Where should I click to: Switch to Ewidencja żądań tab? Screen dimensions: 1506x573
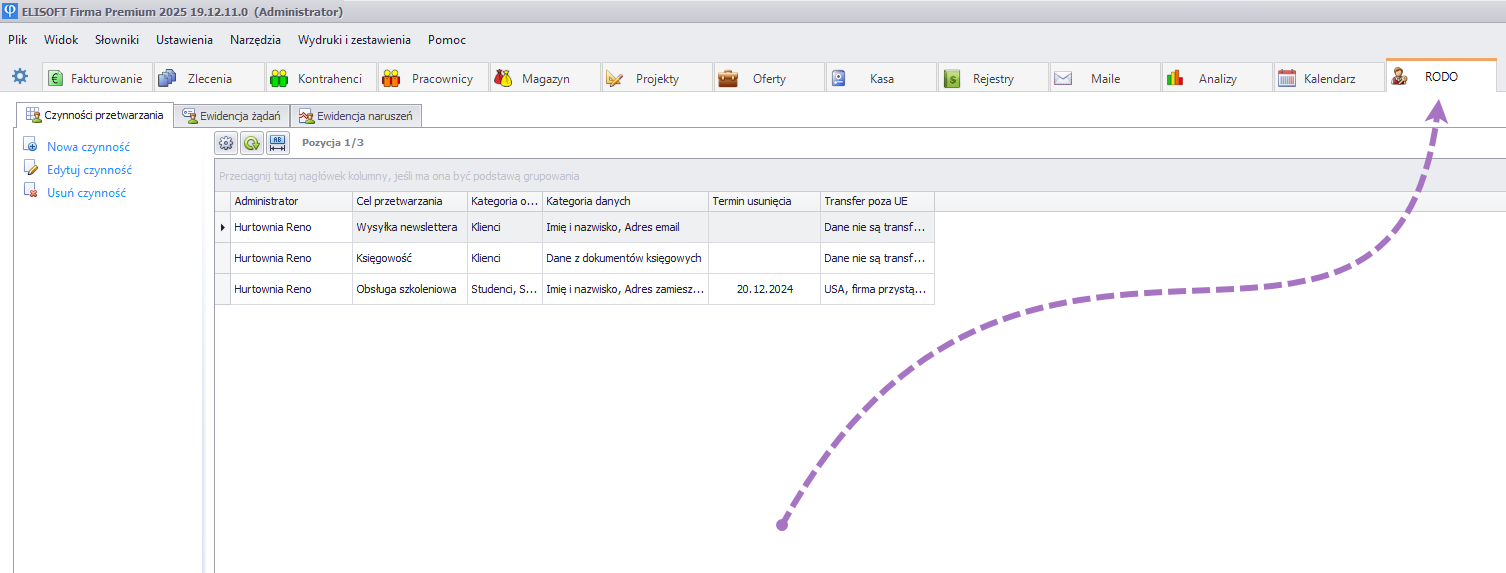coord(232,116)
